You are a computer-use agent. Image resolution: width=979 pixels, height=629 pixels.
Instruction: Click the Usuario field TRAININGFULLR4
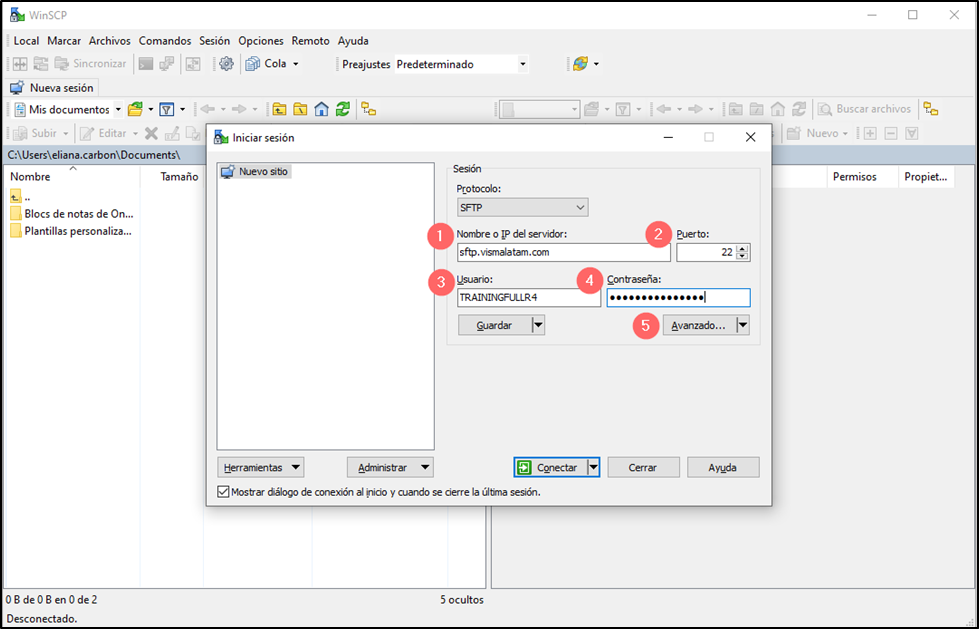tap(529, 297)
